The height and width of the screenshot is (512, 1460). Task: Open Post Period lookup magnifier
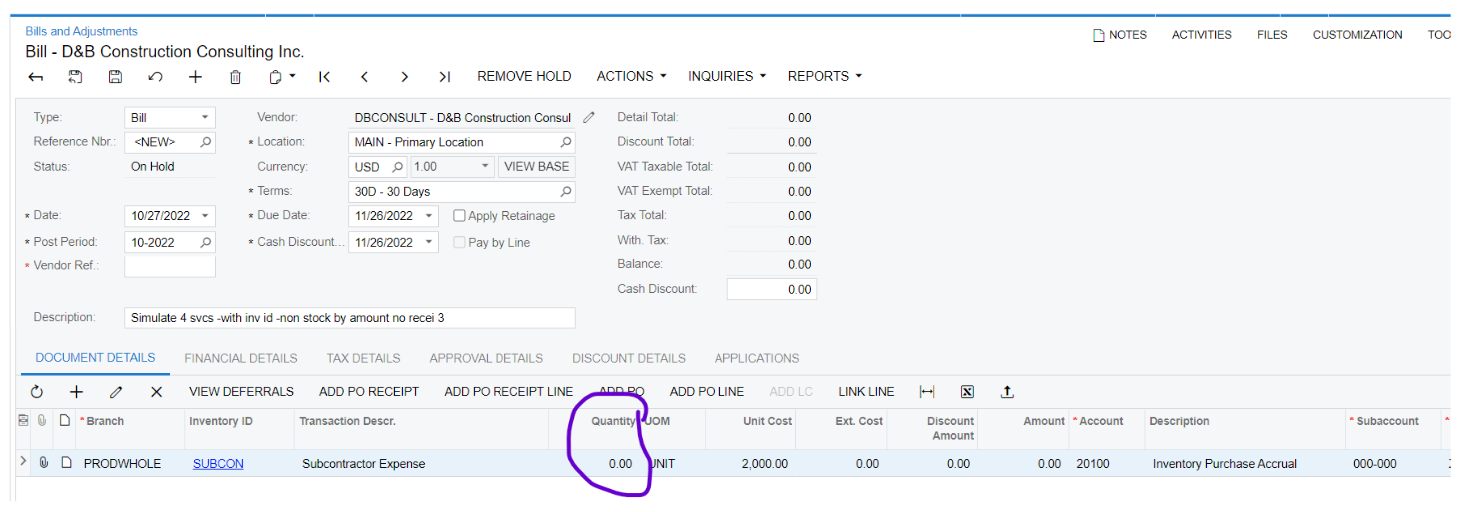pyautogui.click(x=206, y=242)
